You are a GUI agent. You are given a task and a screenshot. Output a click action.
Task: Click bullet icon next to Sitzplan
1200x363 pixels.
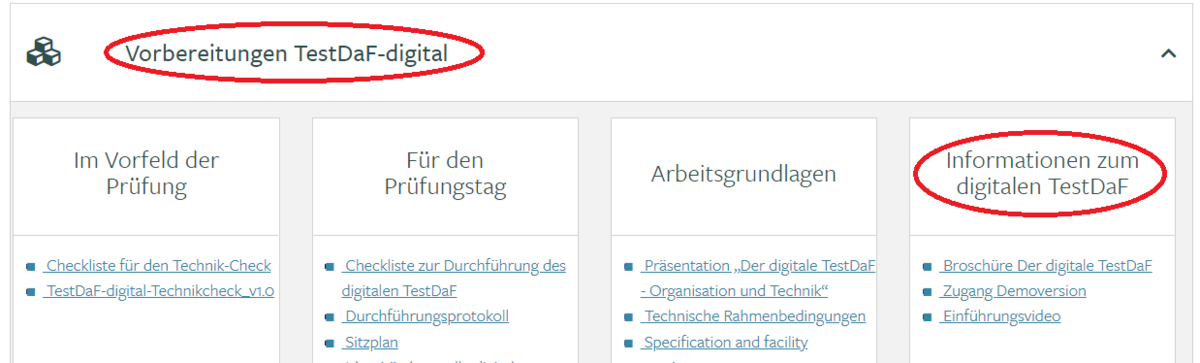(x=330, y=344)
